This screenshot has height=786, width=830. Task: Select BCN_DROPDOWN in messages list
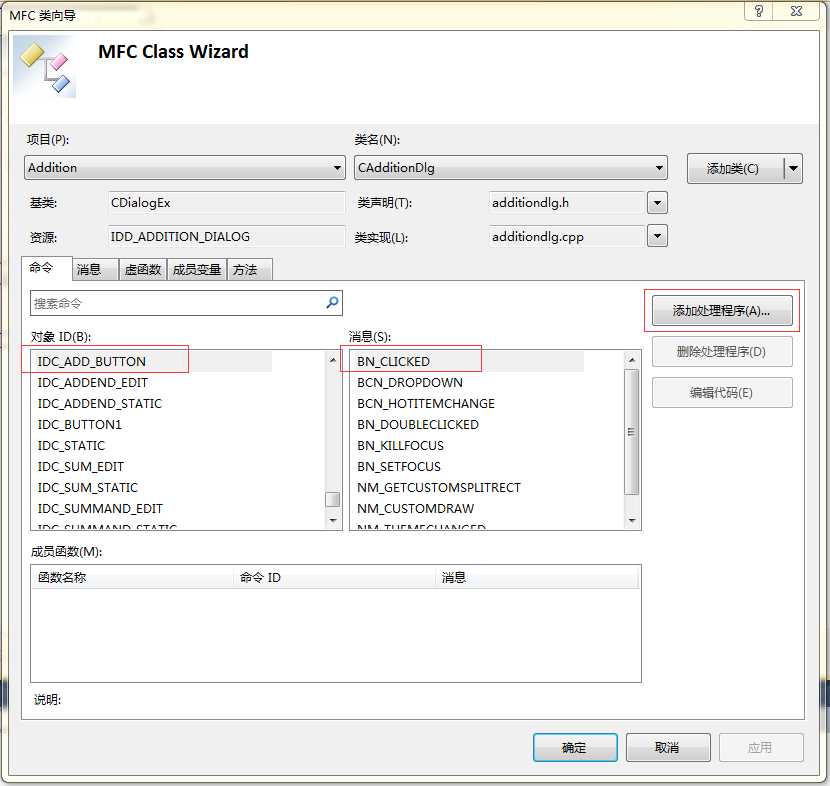click(x=410, y=383)
